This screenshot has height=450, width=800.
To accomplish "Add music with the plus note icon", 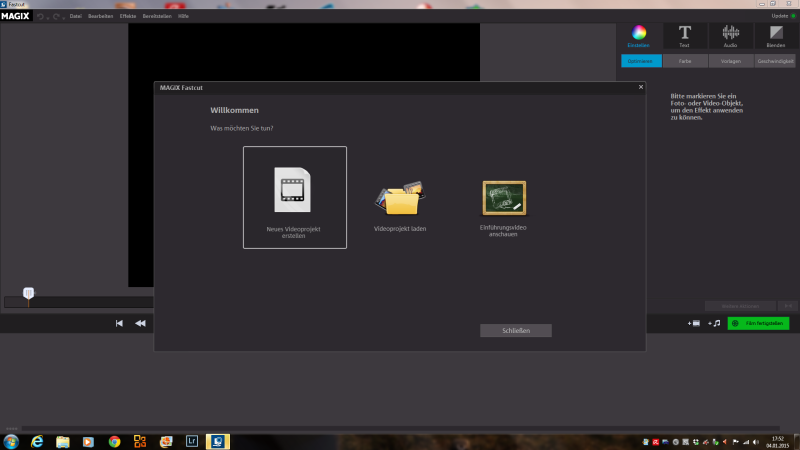I will point(714,323).
